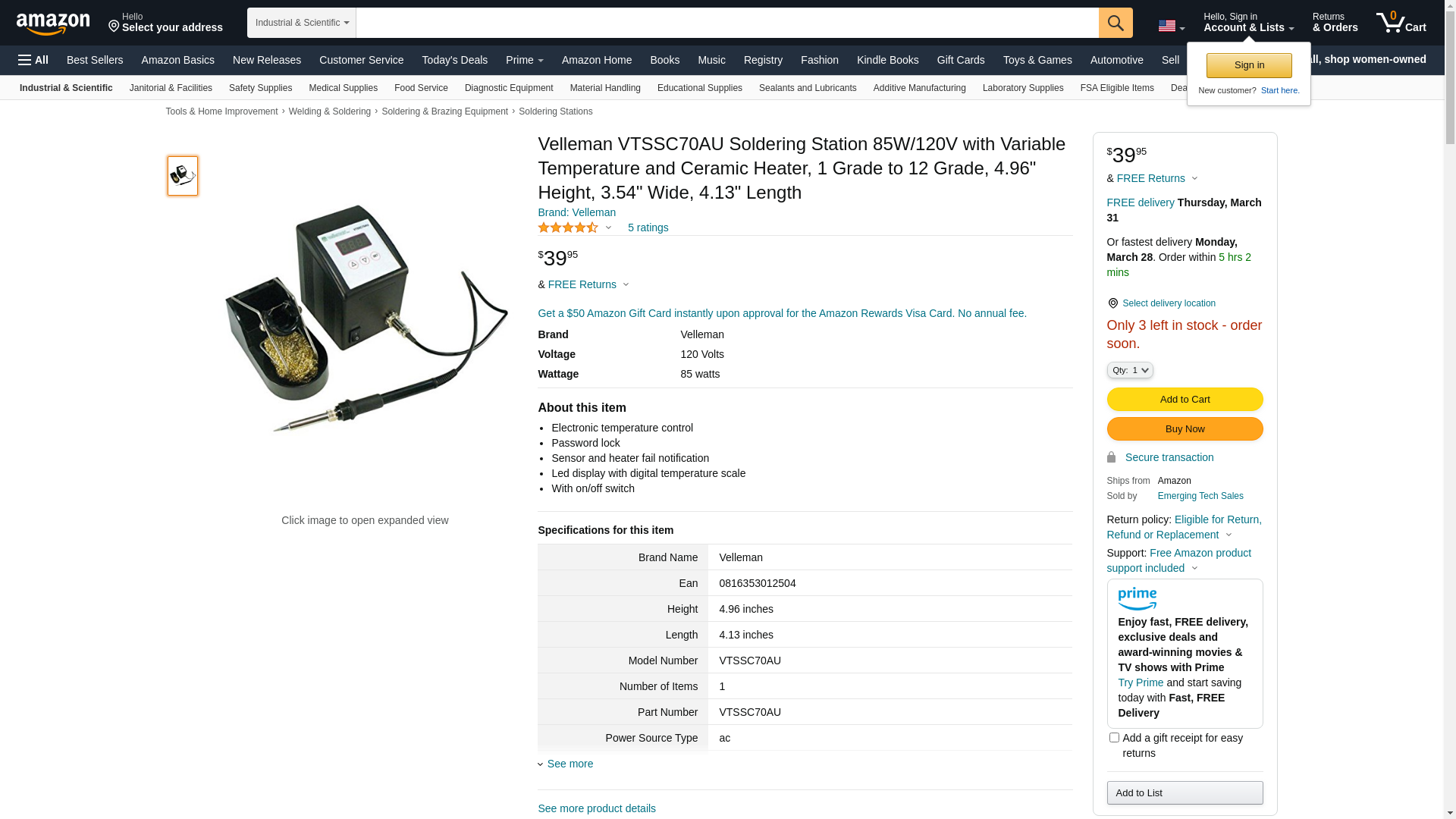Open the Qty quantity dropdown
1456x819 pixels.
[1129, 370]
